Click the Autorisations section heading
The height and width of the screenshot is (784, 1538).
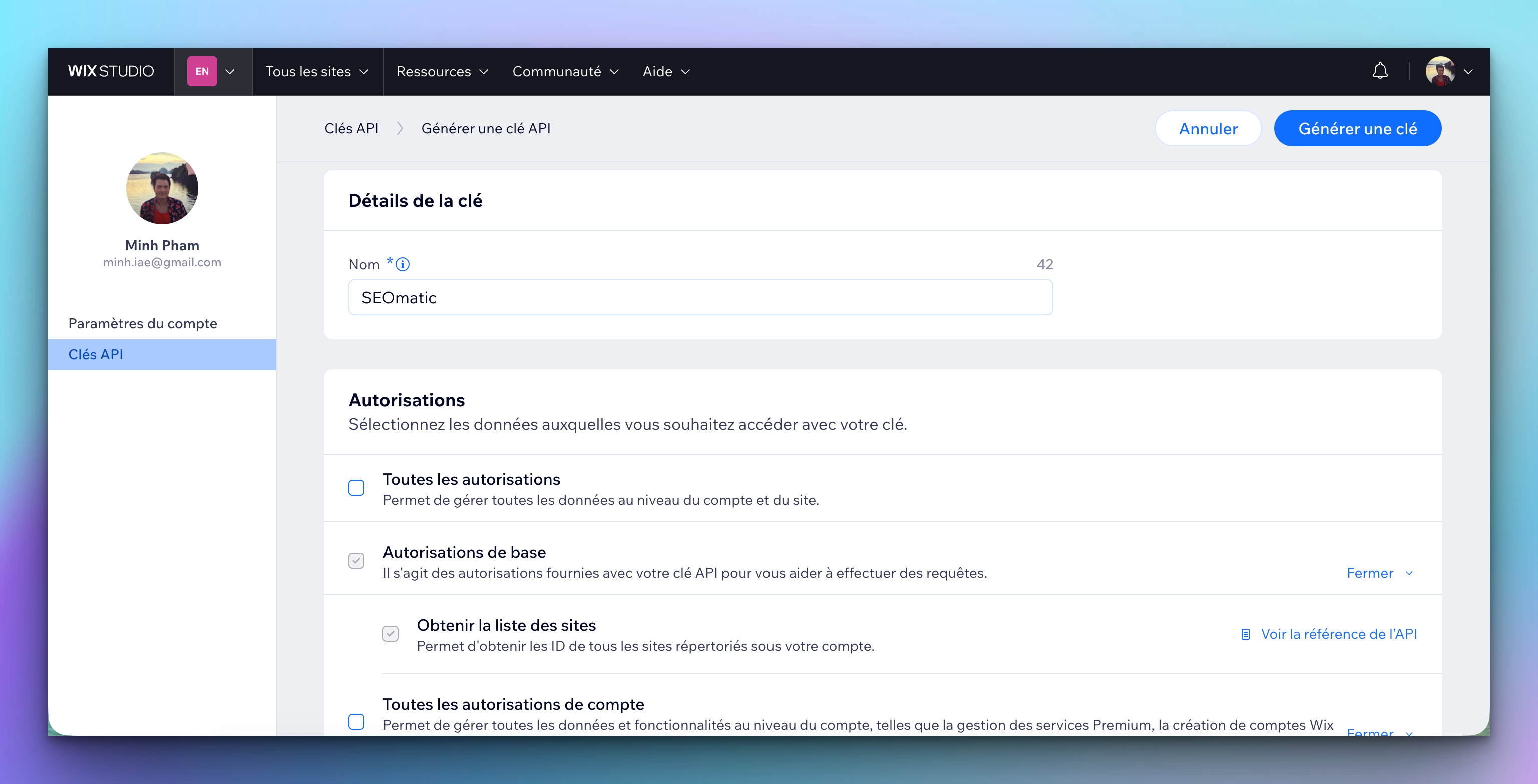click(407, 400)
